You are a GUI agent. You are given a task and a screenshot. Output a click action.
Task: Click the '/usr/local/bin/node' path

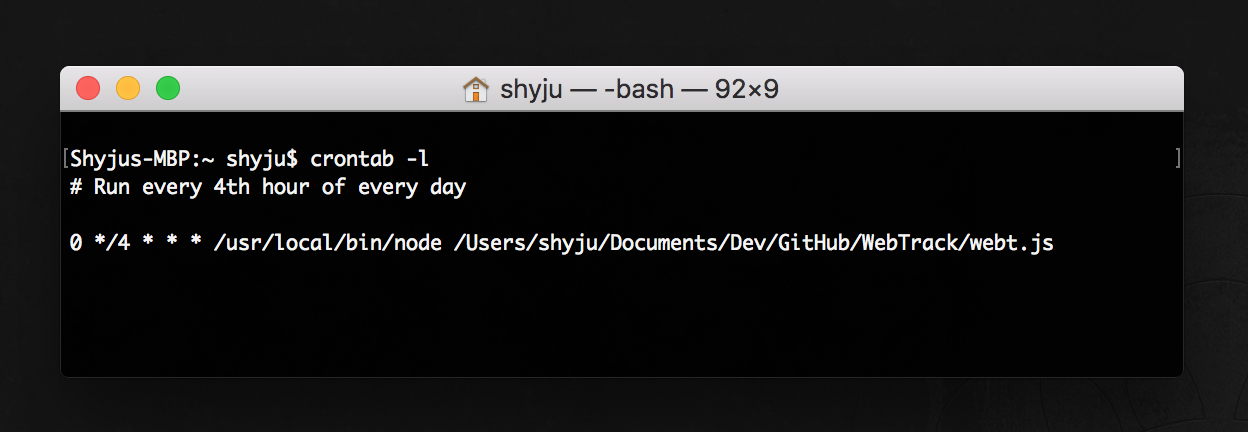327,244
